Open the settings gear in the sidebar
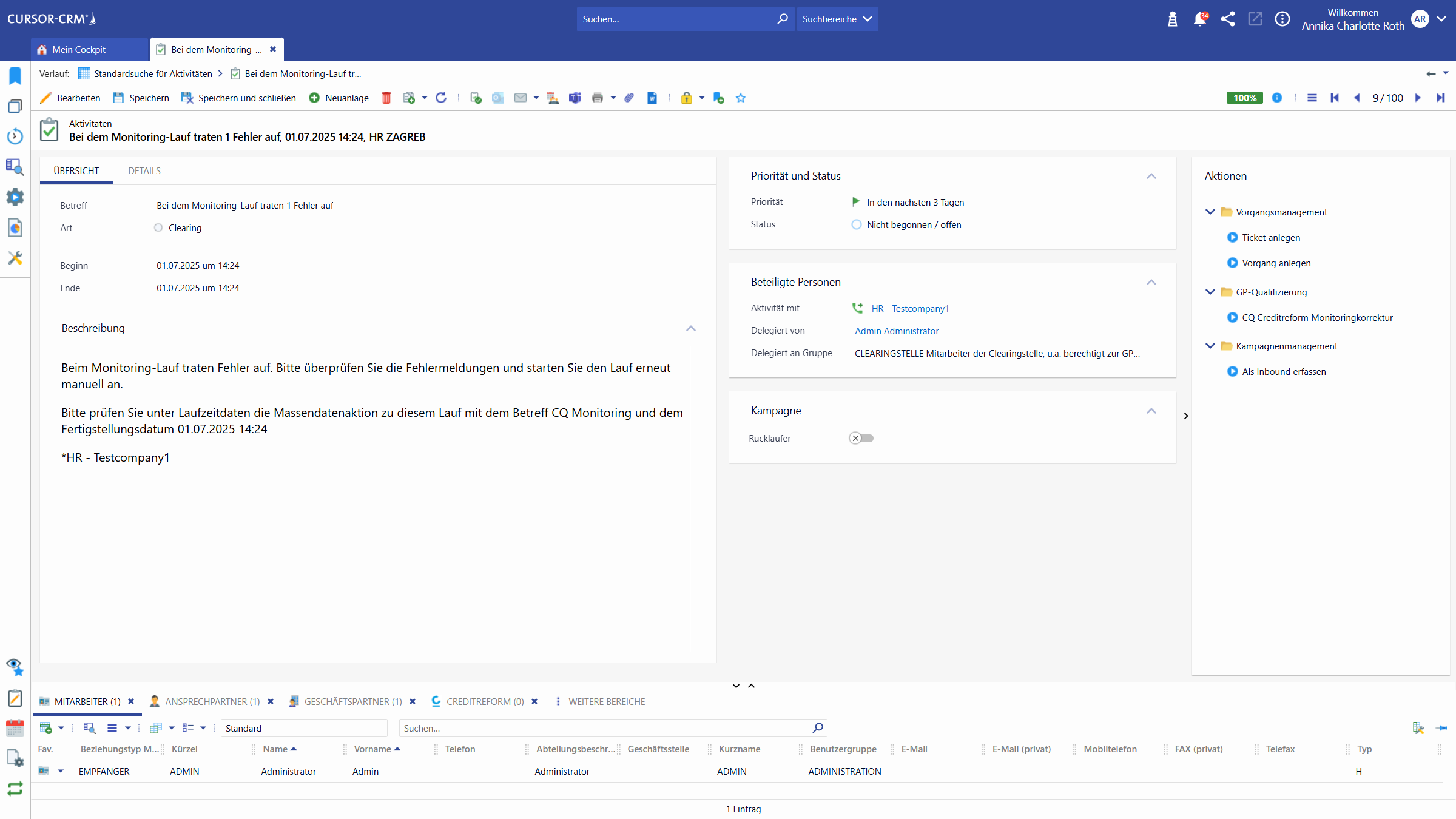Image resolution: width=1456 pixels, height=819 pixels. pyautogui.click(x=15, y=197)
